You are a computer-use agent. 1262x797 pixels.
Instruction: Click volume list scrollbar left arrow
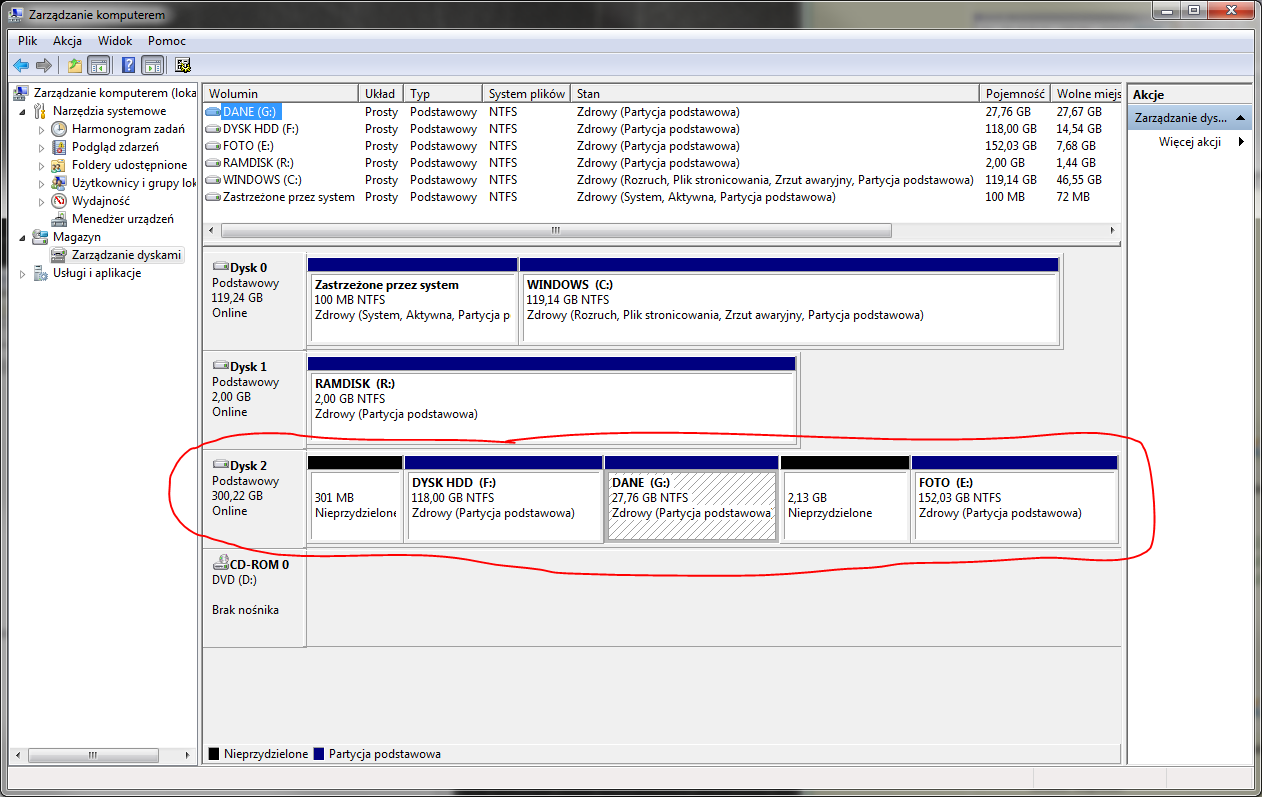211,230
